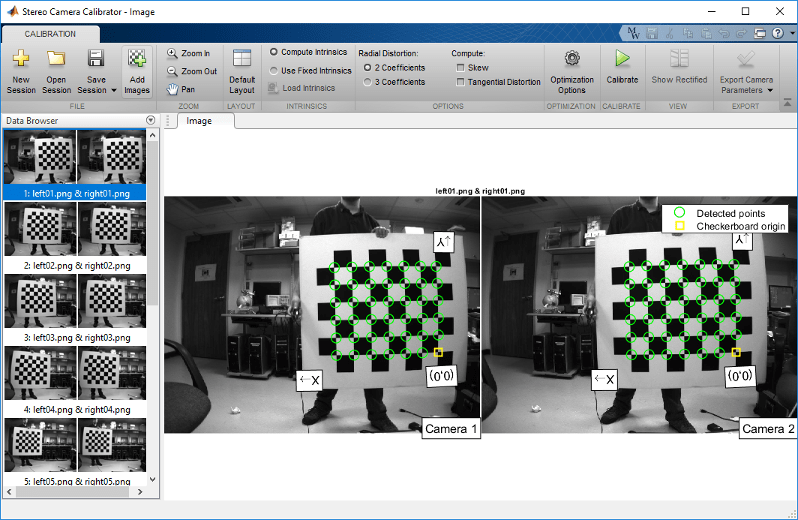This screenshot has width=798, height=520.
Task: Select pair 1 left01.png & right01.png
Action: pyautogui.click(x=75, y=164)
